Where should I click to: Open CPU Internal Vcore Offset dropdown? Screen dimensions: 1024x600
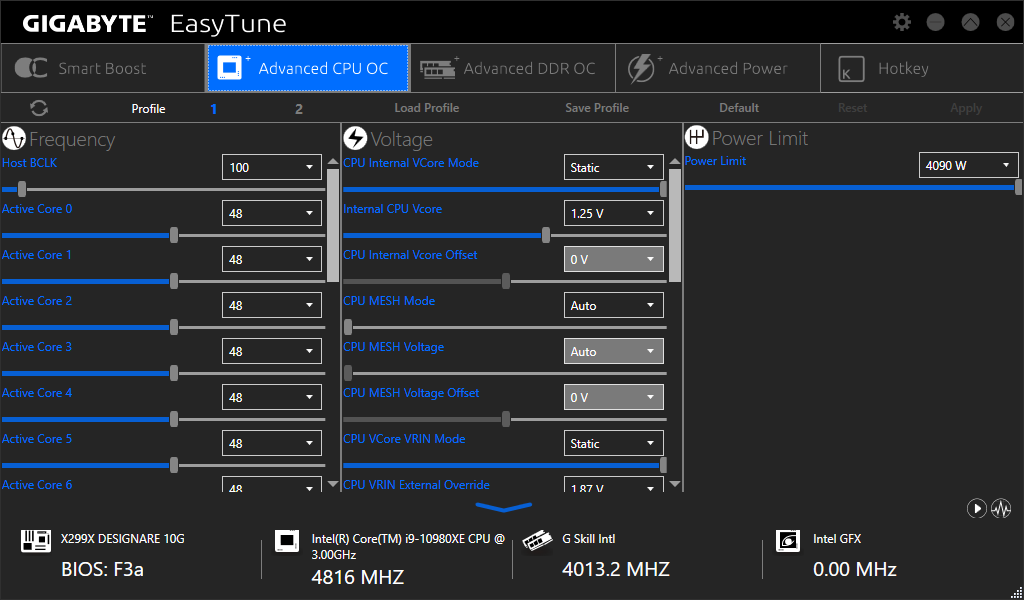613,259
